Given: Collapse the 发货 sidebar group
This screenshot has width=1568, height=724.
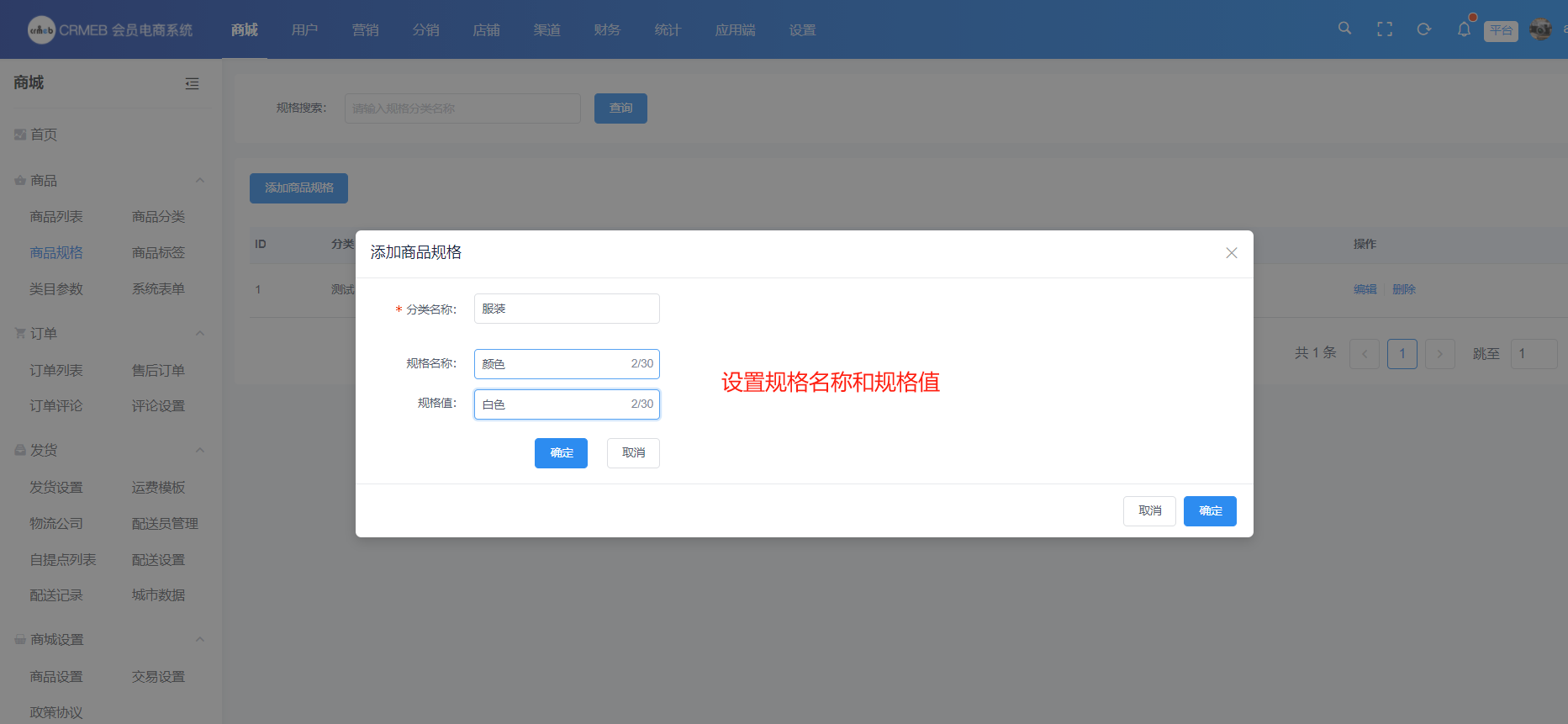Looking at the screenshot, I should click(x=200, y=451).
